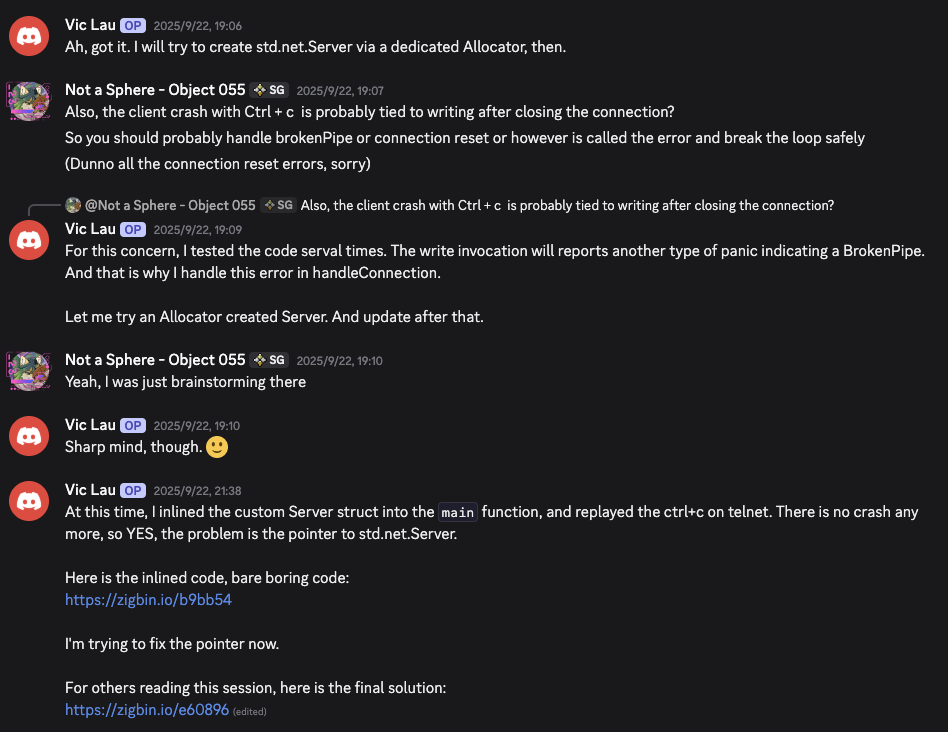
Task: Click the 21:38 timestamp of the last message
Action: 197,491
